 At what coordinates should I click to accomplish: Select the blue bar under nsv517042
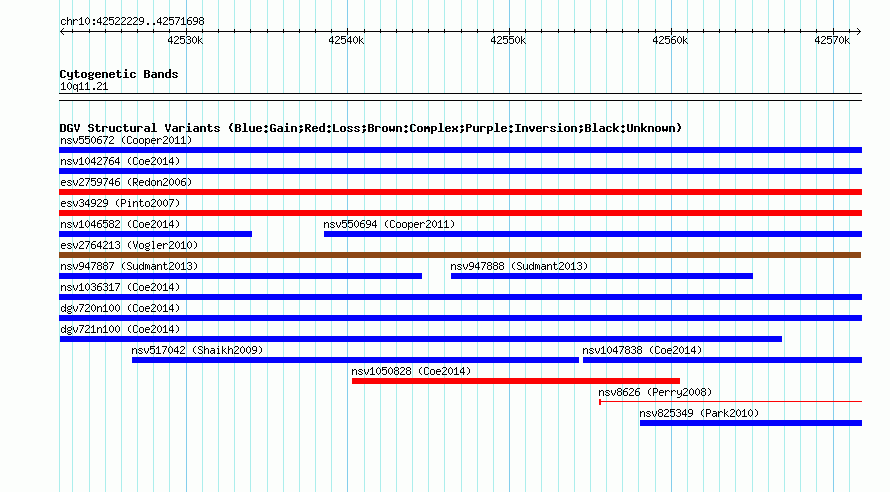point(355,360)
